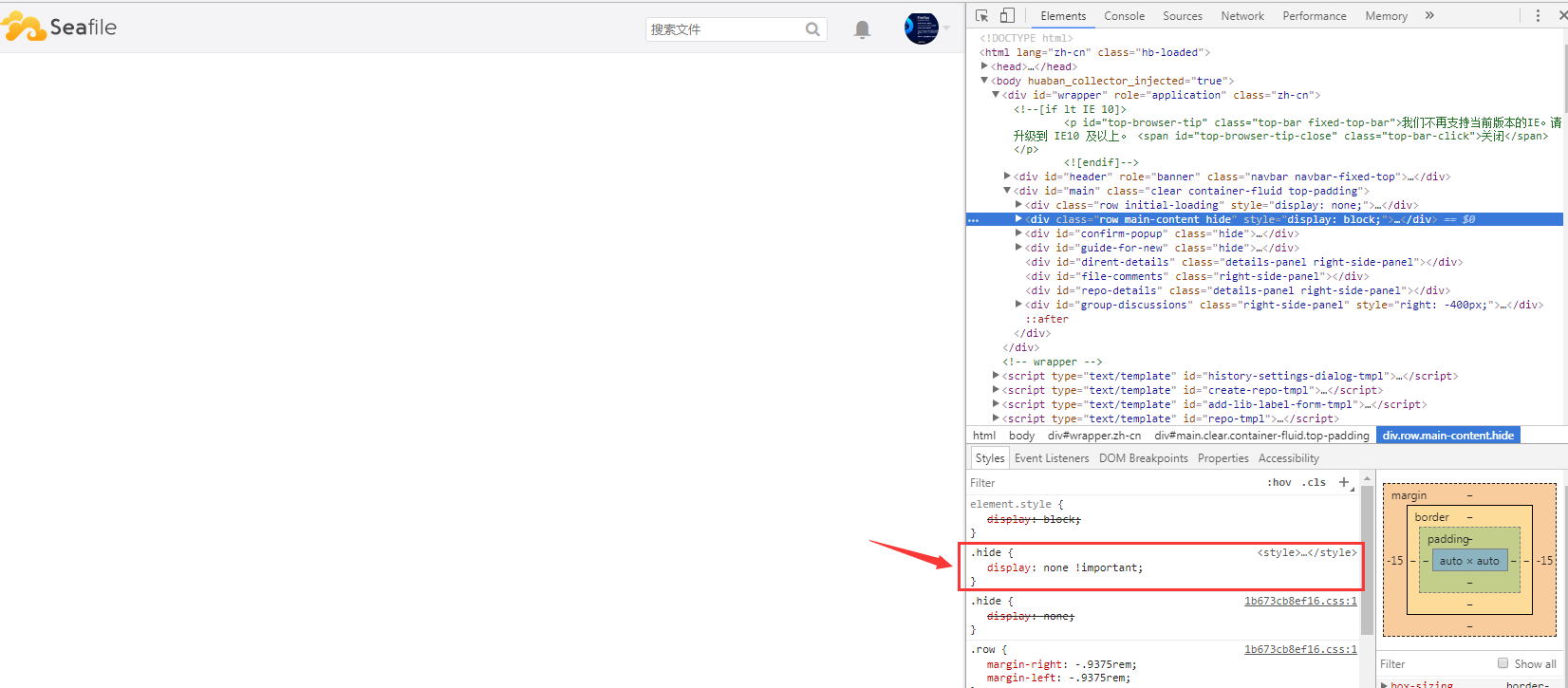The height and width of the screenshot is (688, 1568).
Task: Focus the computed styles Filter field
Action: tap(1433, 664)
